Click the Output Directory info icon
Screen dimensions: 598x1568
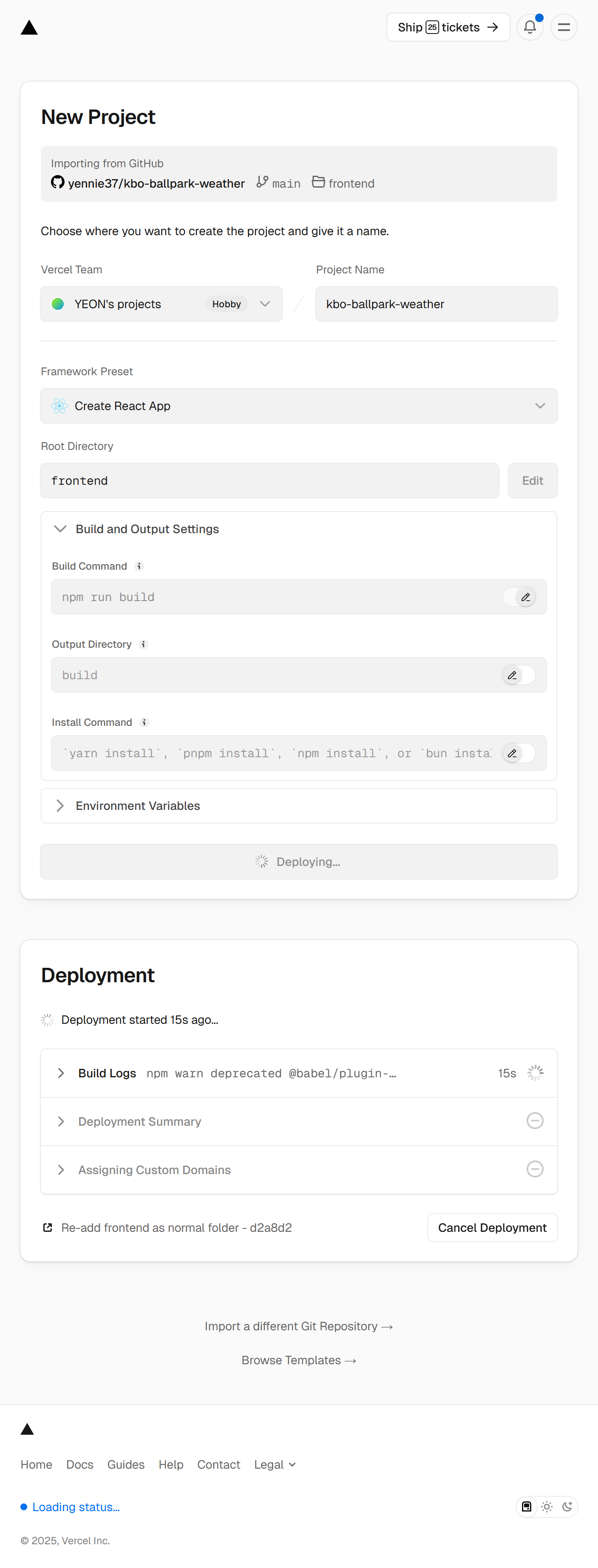pyautogui.click(x=143, y=644)
